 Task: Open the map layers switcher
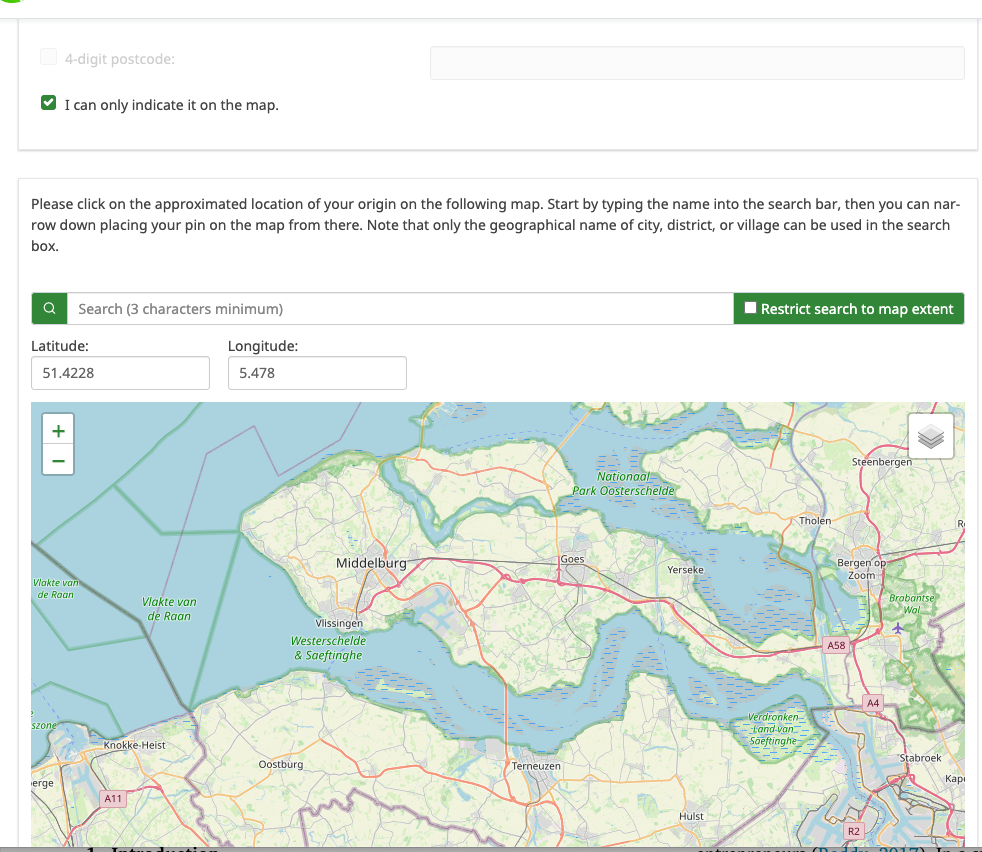click(x=930, y=436)
